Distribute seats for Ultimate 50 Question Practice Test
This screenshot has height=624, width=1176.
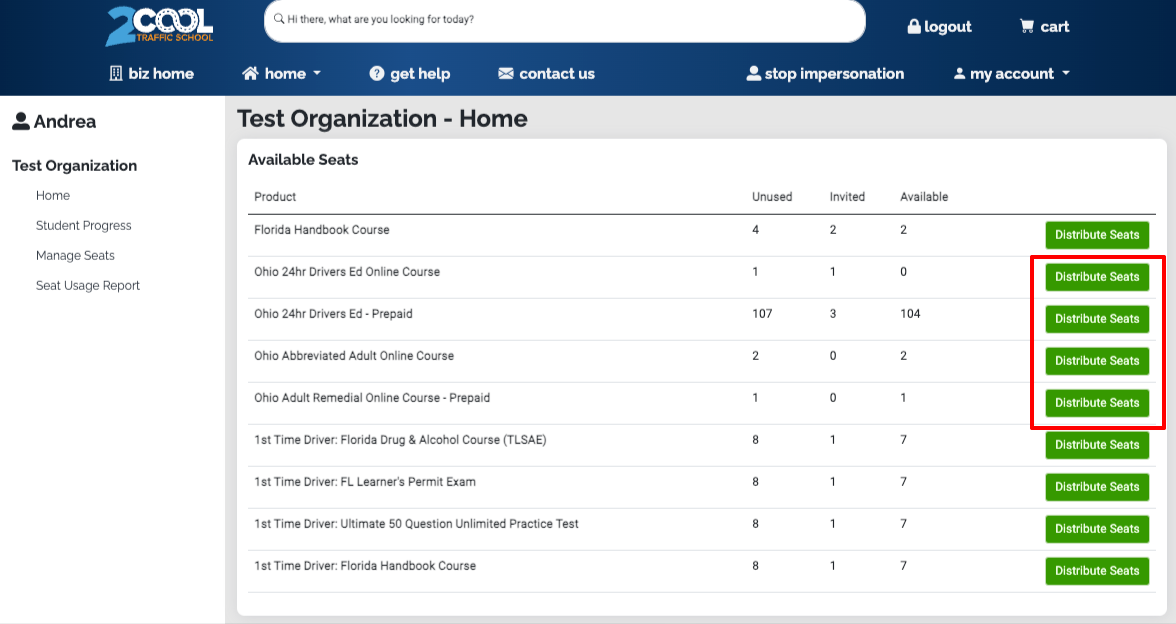(x=1097, y=529)
